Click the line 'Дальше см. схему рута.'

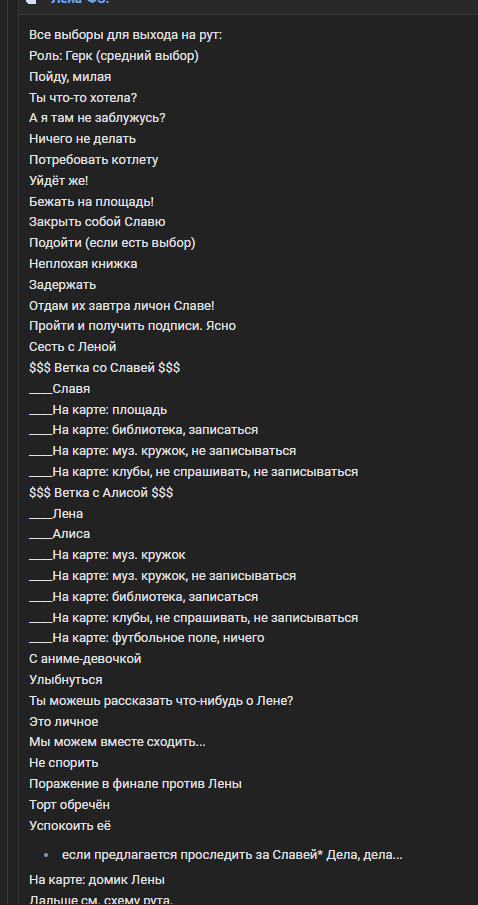point(100,899)
